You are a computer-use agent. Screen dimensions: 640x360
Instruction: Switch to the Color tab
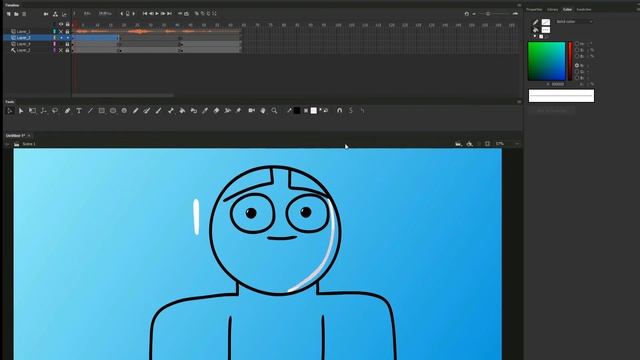pos(567,9)
